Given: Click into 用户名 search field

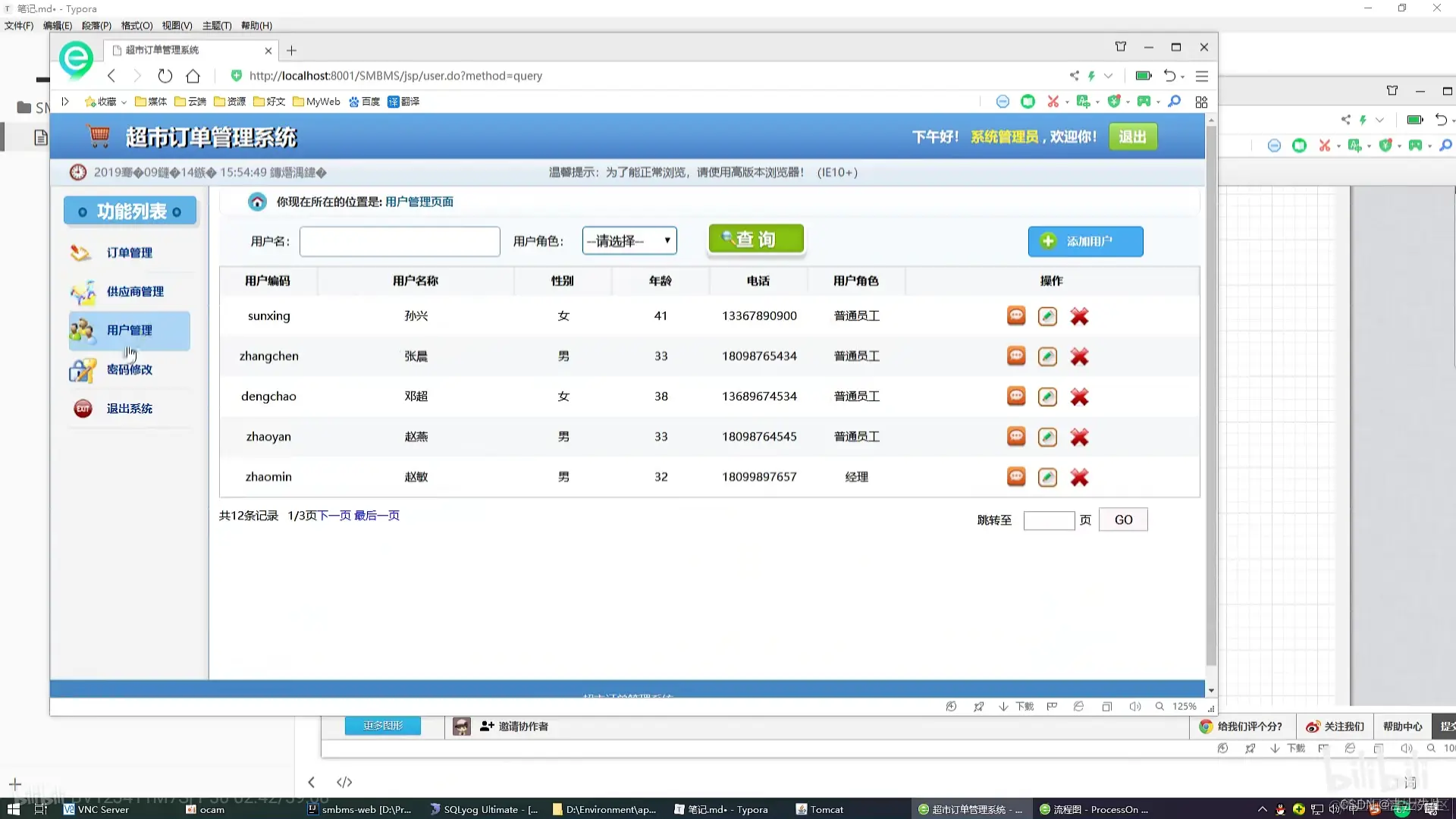Looking at the screenshot, I should tap(400, 241).
